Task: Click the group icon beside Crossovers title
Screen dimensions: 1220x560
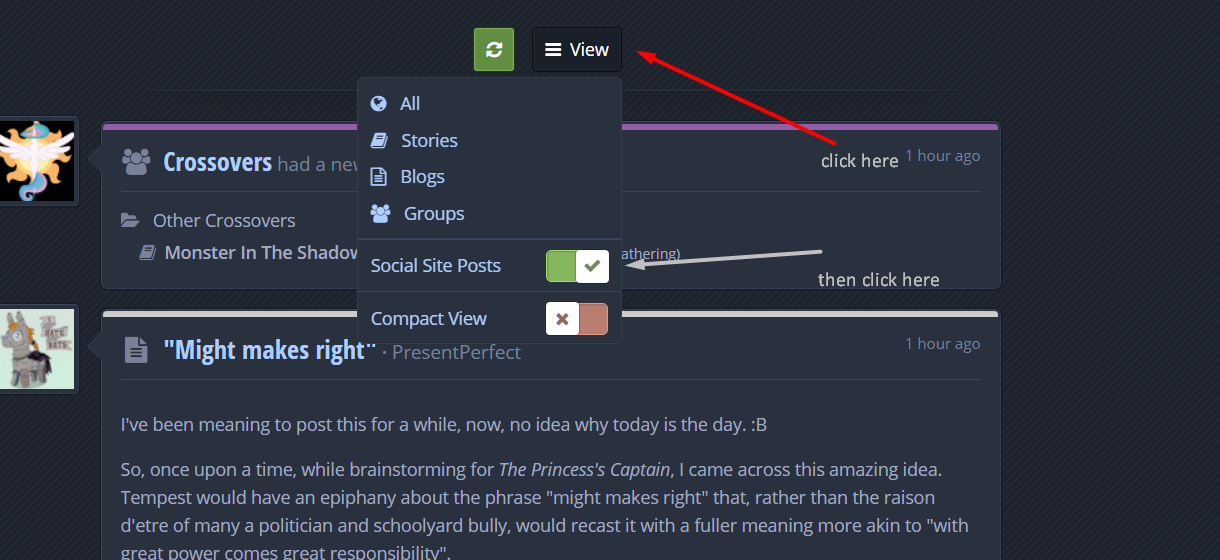Action: 136,161
